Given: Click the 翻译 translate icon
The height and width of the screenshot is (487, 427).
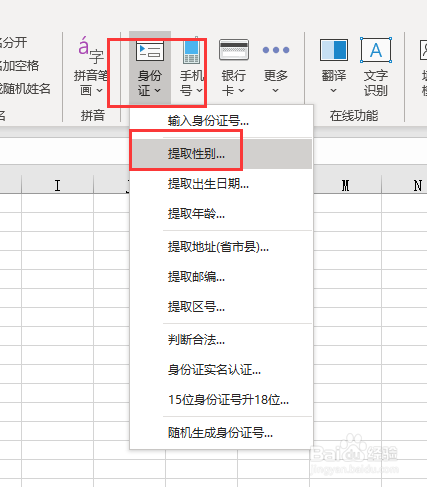Looking at the screenshot, I should (334, 50).
